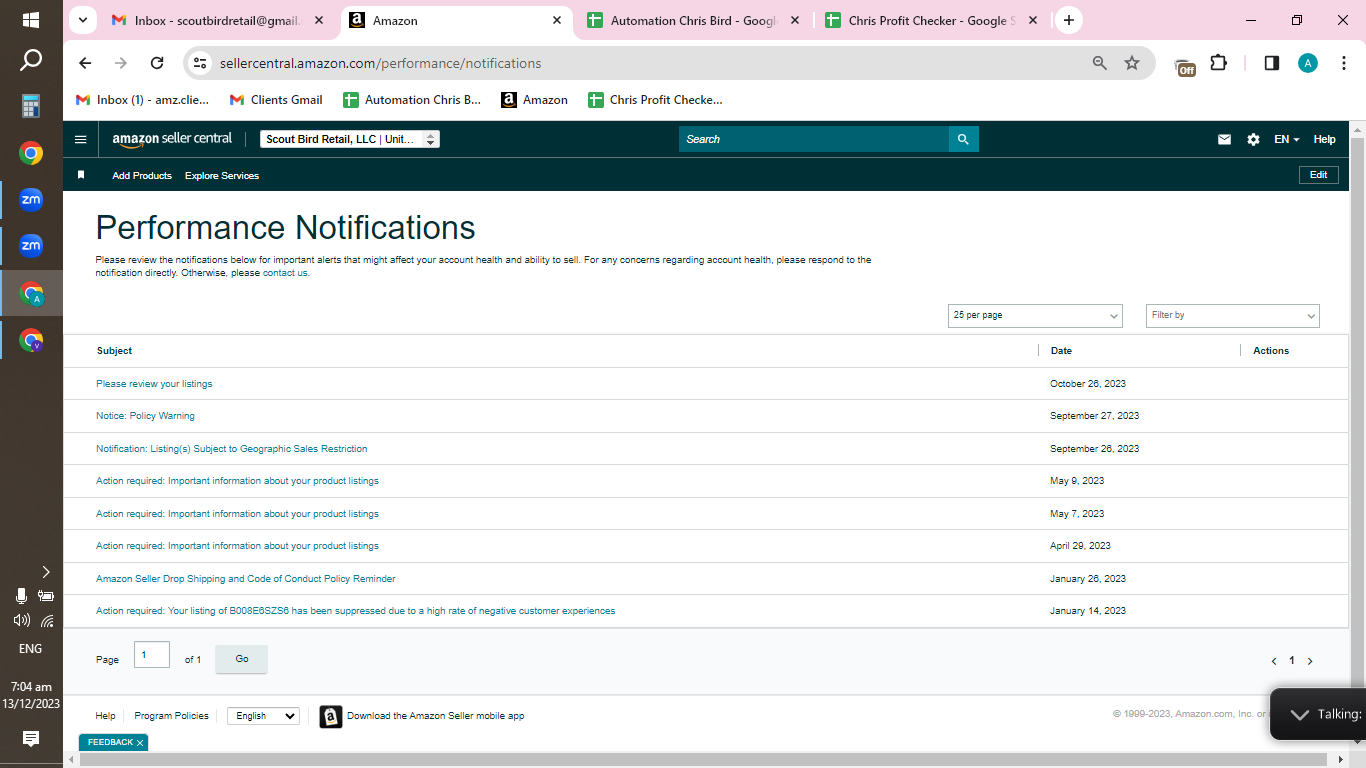Open the Geographic Sales Restriction notification

232,449
